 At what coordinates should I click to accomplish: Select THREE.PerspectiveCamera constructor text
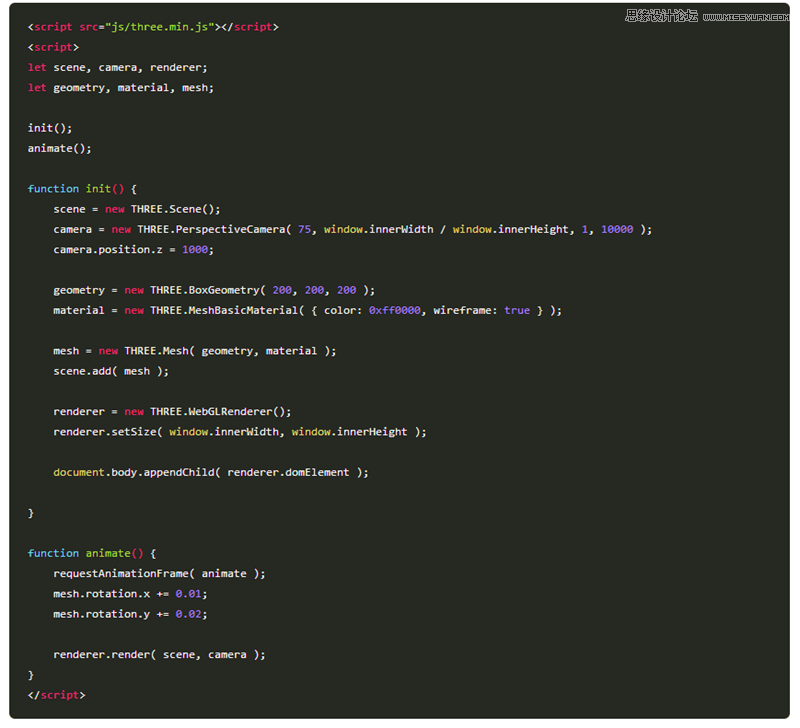pyautogui.click(x=210, y=229)
